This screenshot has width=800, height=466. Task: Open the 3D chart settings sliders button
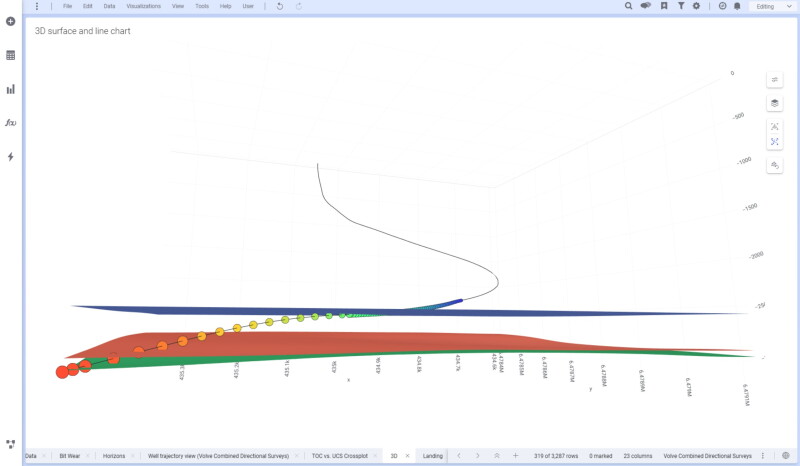pos(774,80)
